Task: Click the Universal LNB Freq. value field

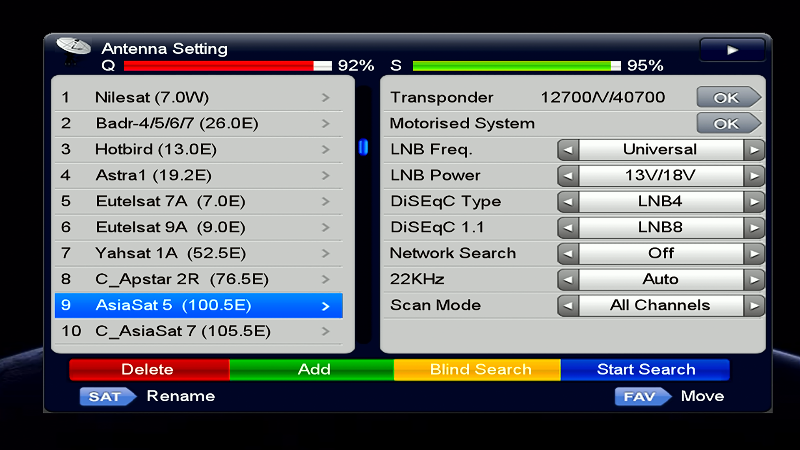Action: tap(661, 149)
